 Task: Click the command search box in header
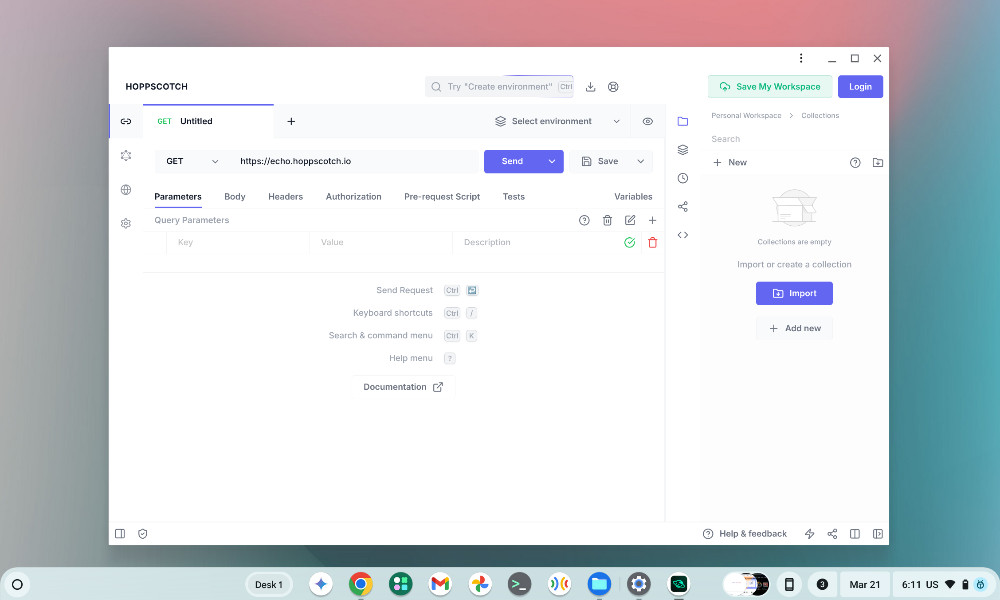click(499, 87)
